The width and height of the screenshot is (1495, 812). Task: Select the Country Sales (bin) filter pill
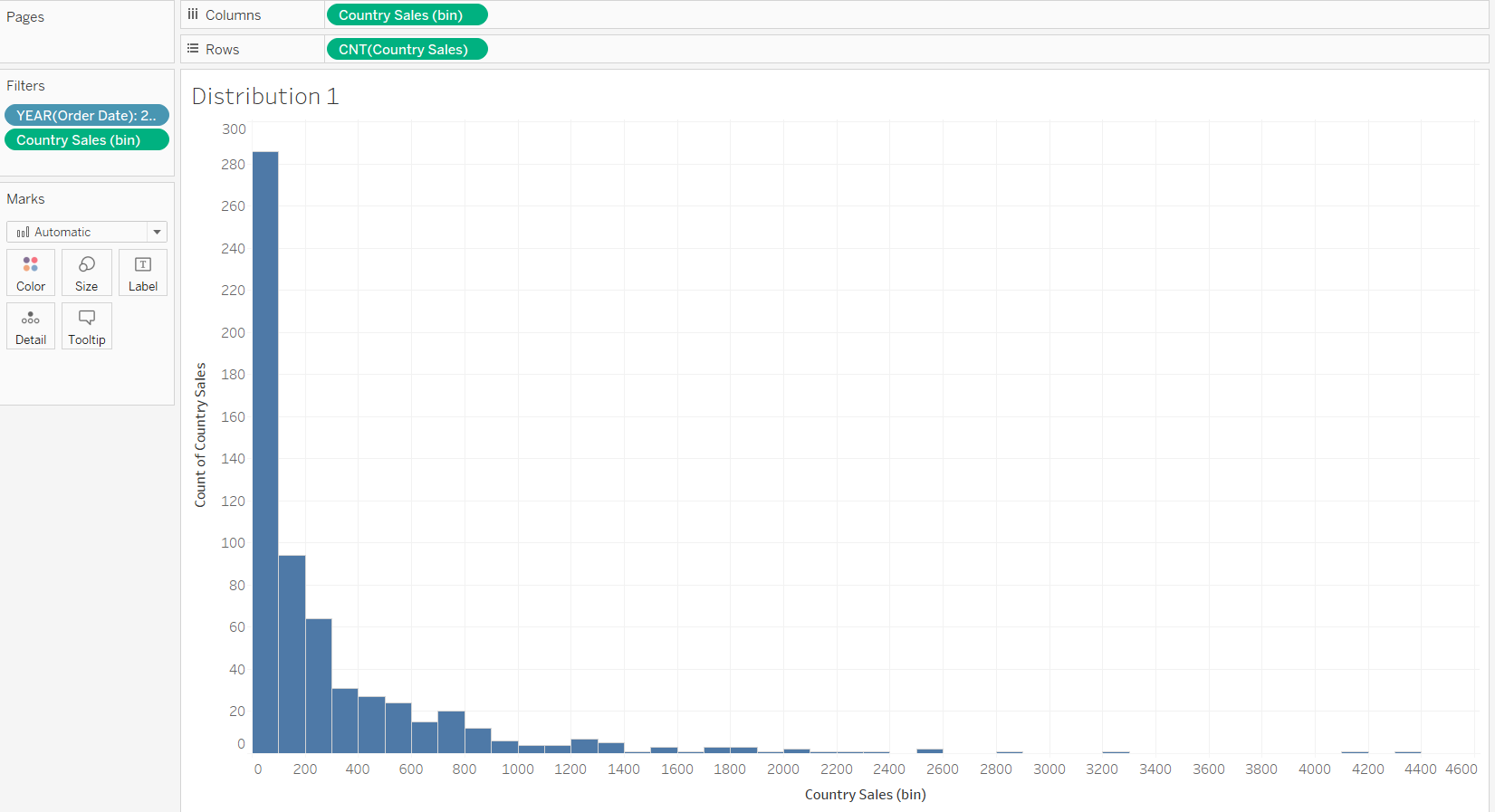click(86, 140)
